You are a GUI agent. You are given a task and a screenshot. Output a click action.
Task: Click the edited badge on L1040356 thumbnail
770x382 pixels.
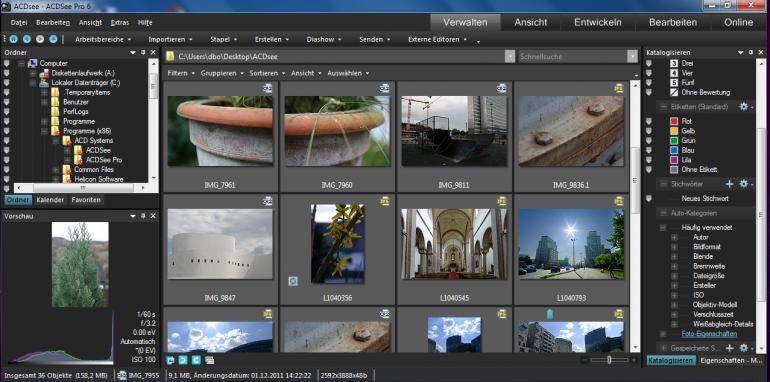293,281
